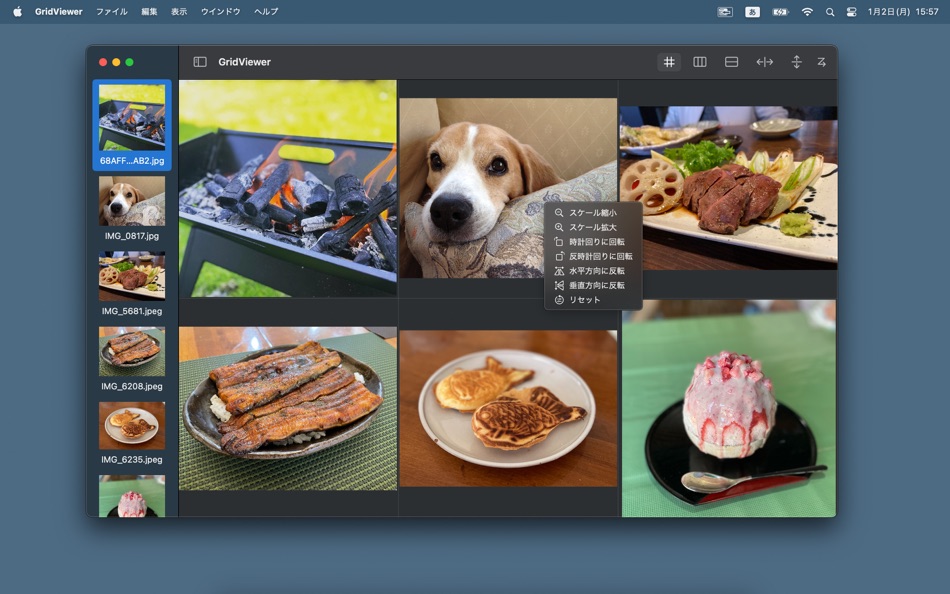Select the IMG_5681.jpeg steak thumbnail

tap(132, 276)
